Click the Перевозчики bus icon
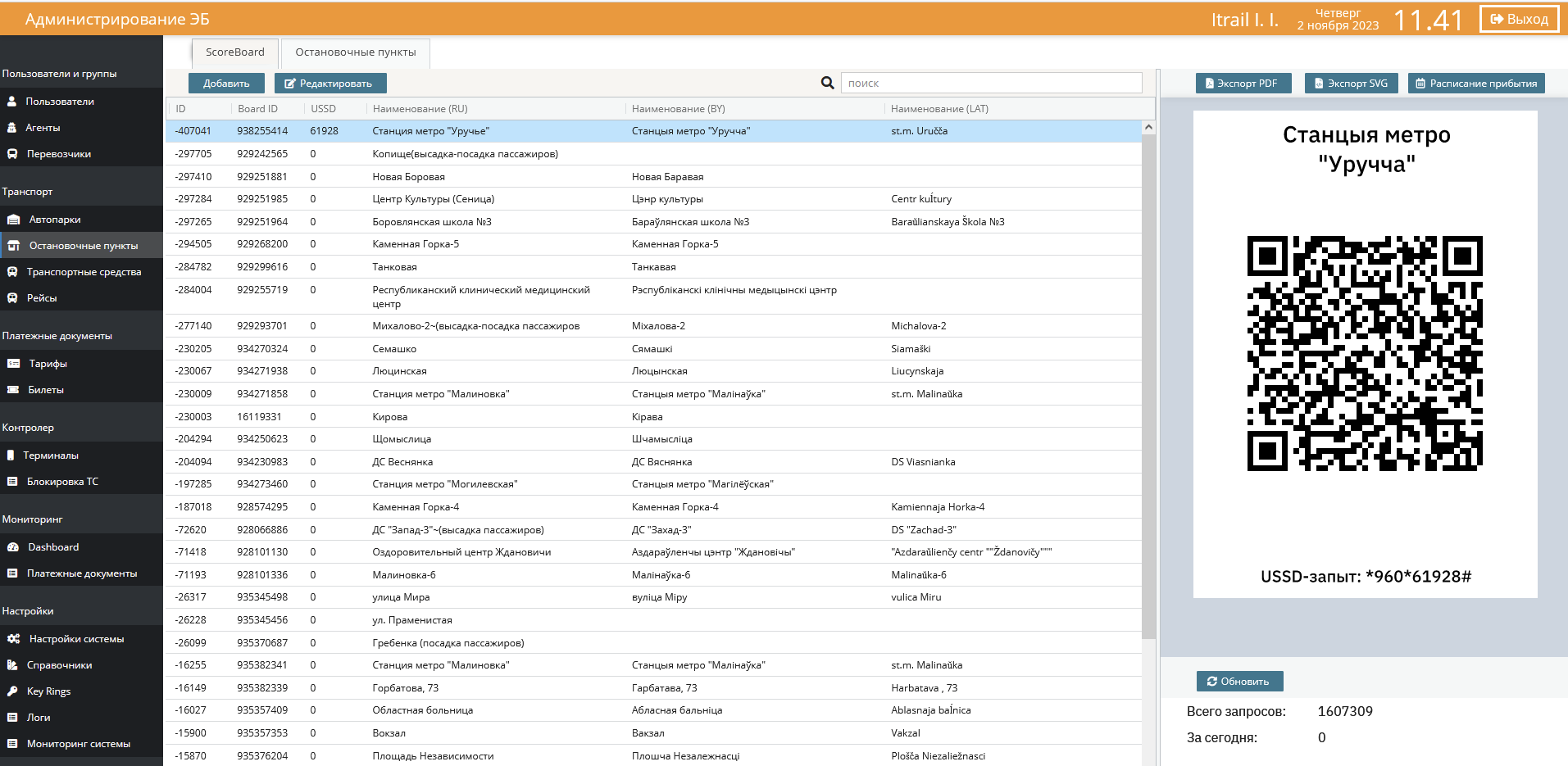 [x=12, y=154]
